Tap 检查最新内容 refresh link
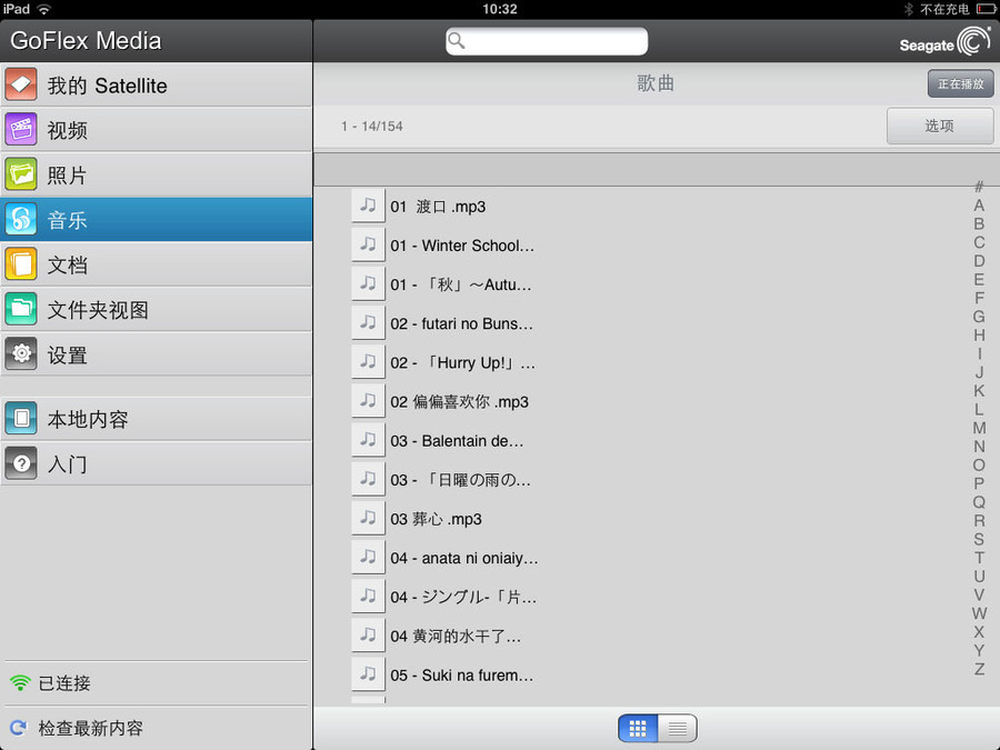This screenshot has width=1000, height=750. (x=90, y=728)
